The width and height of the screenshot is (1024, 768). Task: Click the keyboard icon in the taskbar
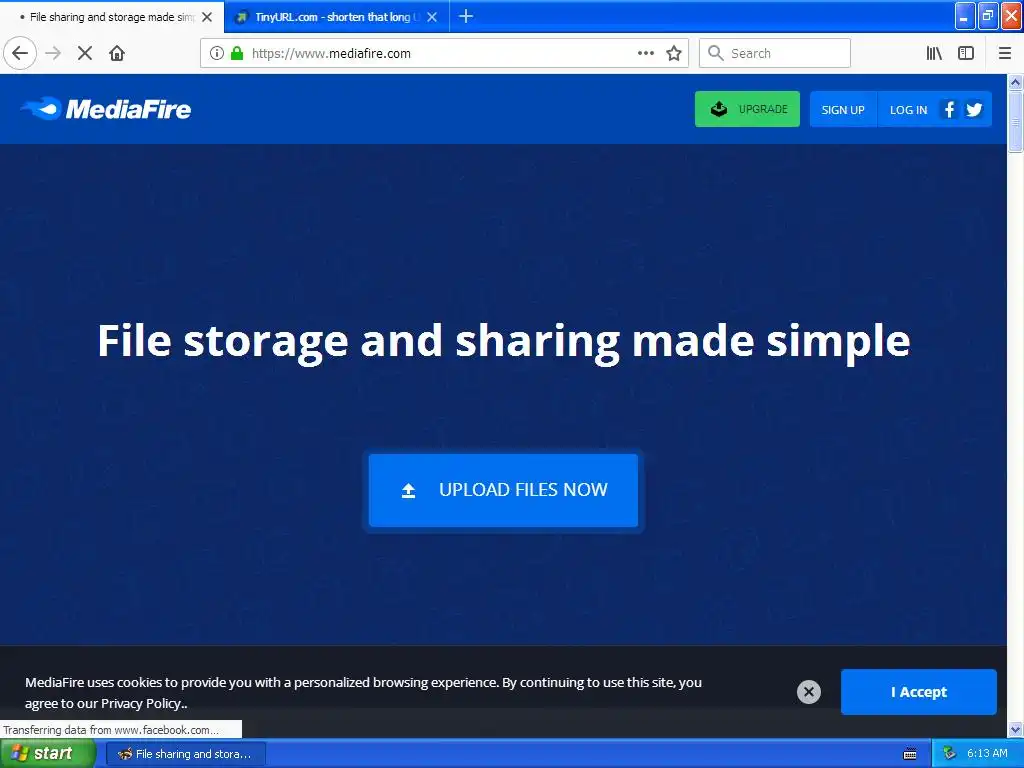point(910,754)
